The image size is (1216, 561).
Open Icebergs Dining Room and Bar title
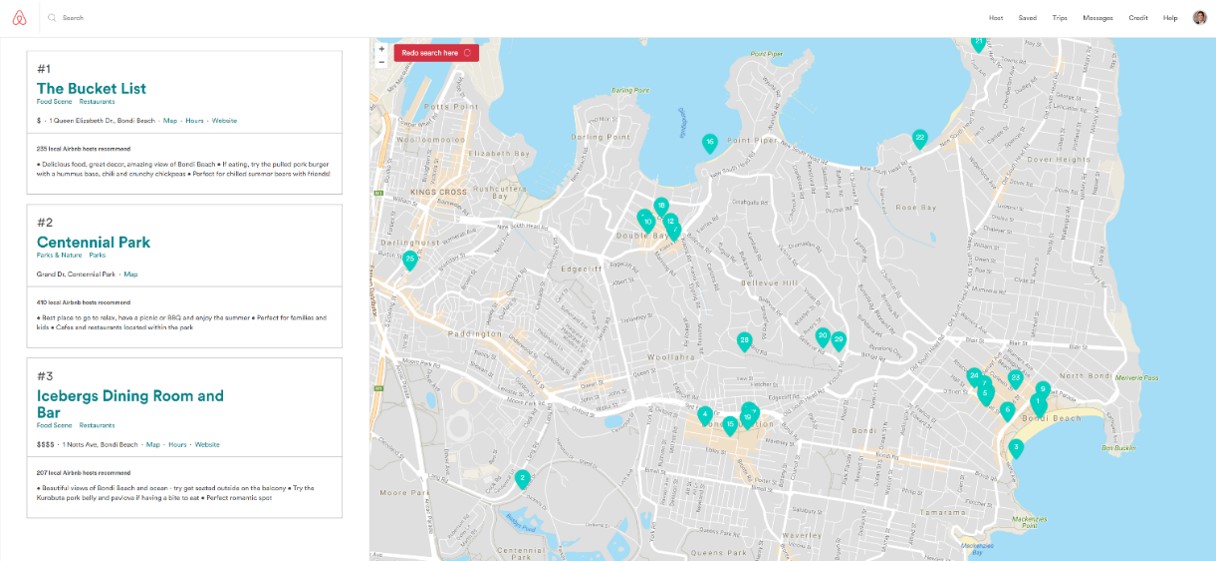coord(130,404)
